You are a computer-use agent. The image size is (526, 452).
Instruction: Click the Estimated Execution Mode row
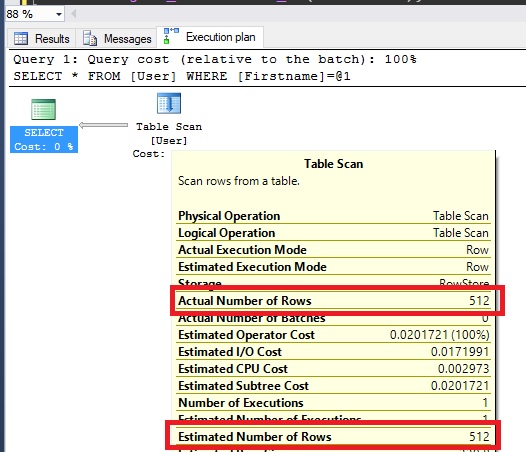(333, 267)
